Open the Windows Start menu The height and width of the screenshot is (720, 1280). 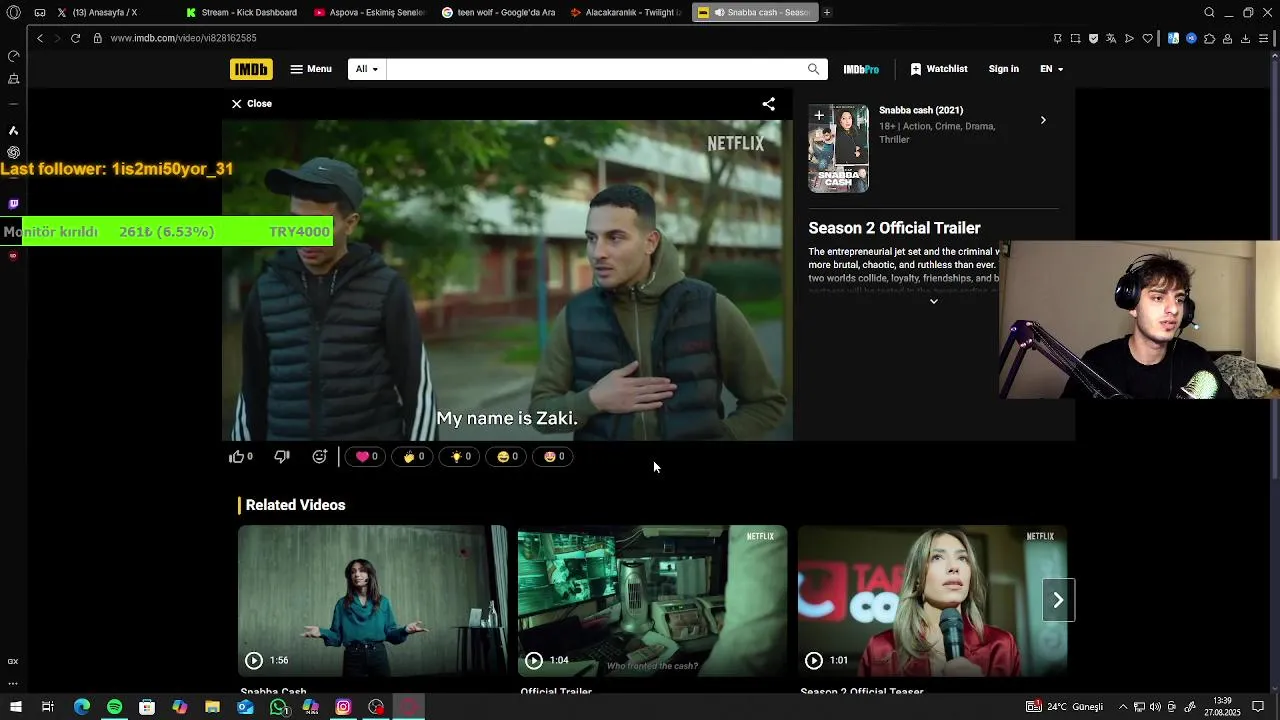pyautogui.click(x=15, y=707)
